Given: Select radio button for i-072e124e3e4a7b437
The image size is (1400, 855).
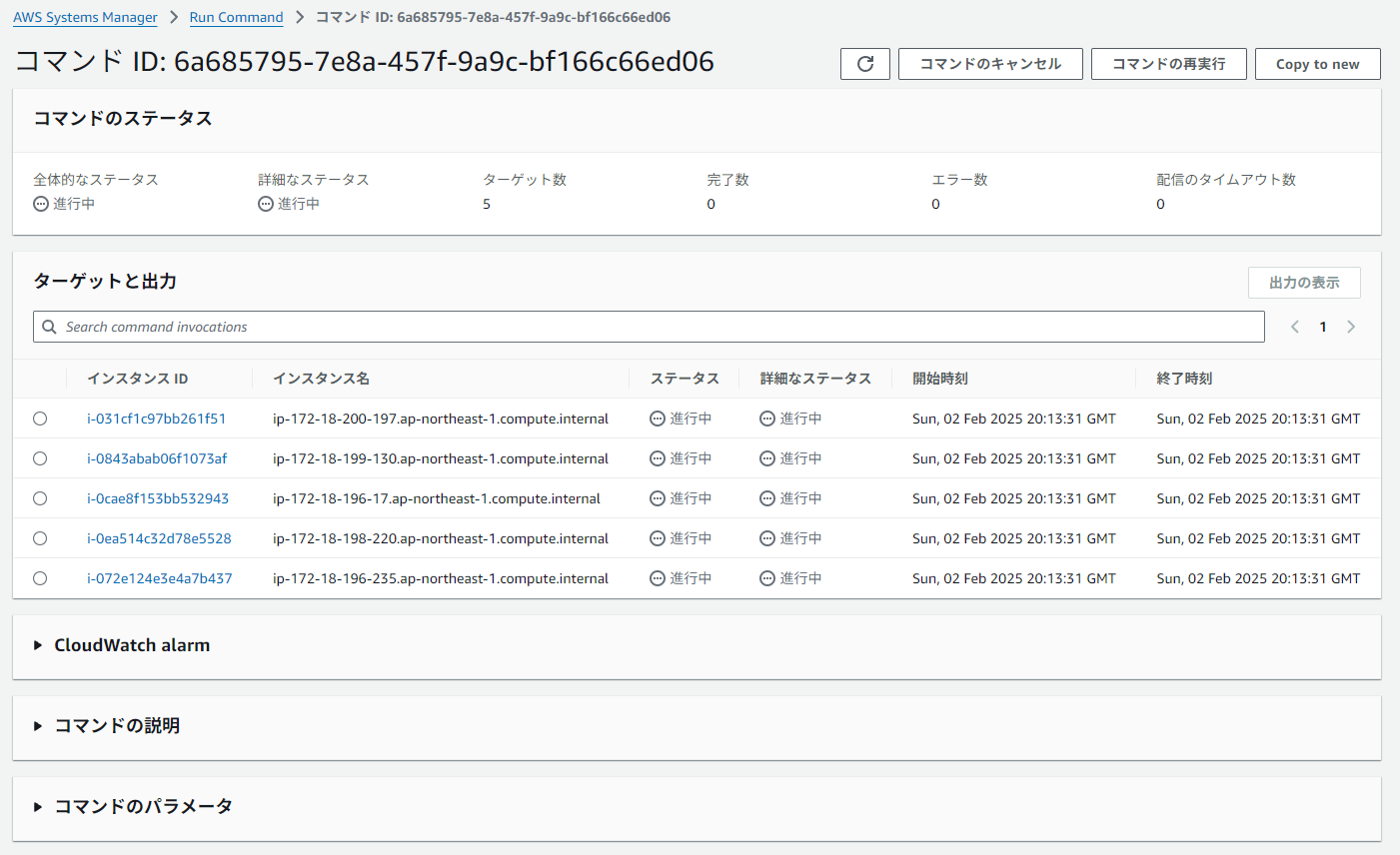Looking at the screenshot, I should (x=40, y=578).
